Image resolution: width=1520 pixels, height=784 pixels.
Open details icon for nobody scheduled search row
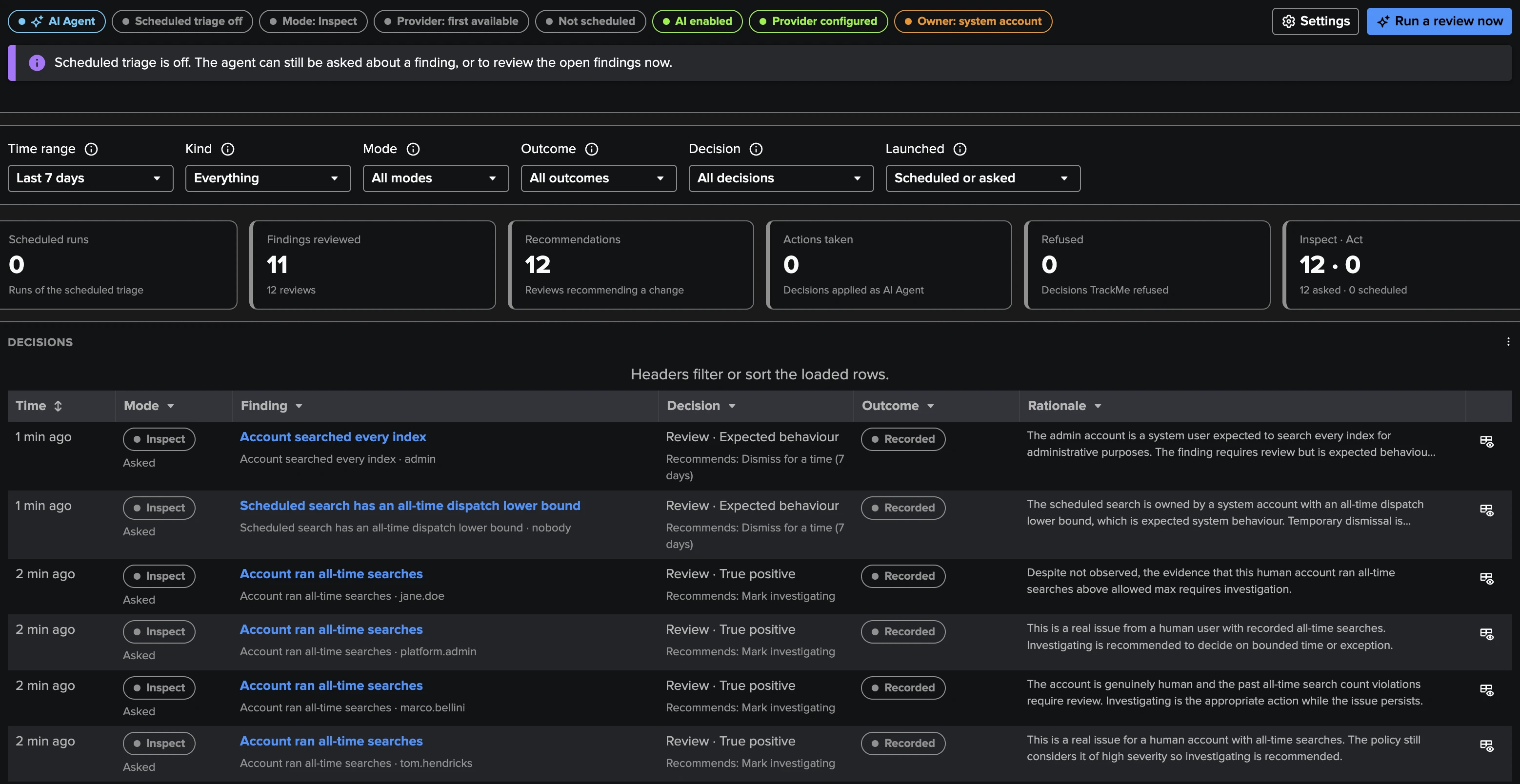tap(1486, 510)
